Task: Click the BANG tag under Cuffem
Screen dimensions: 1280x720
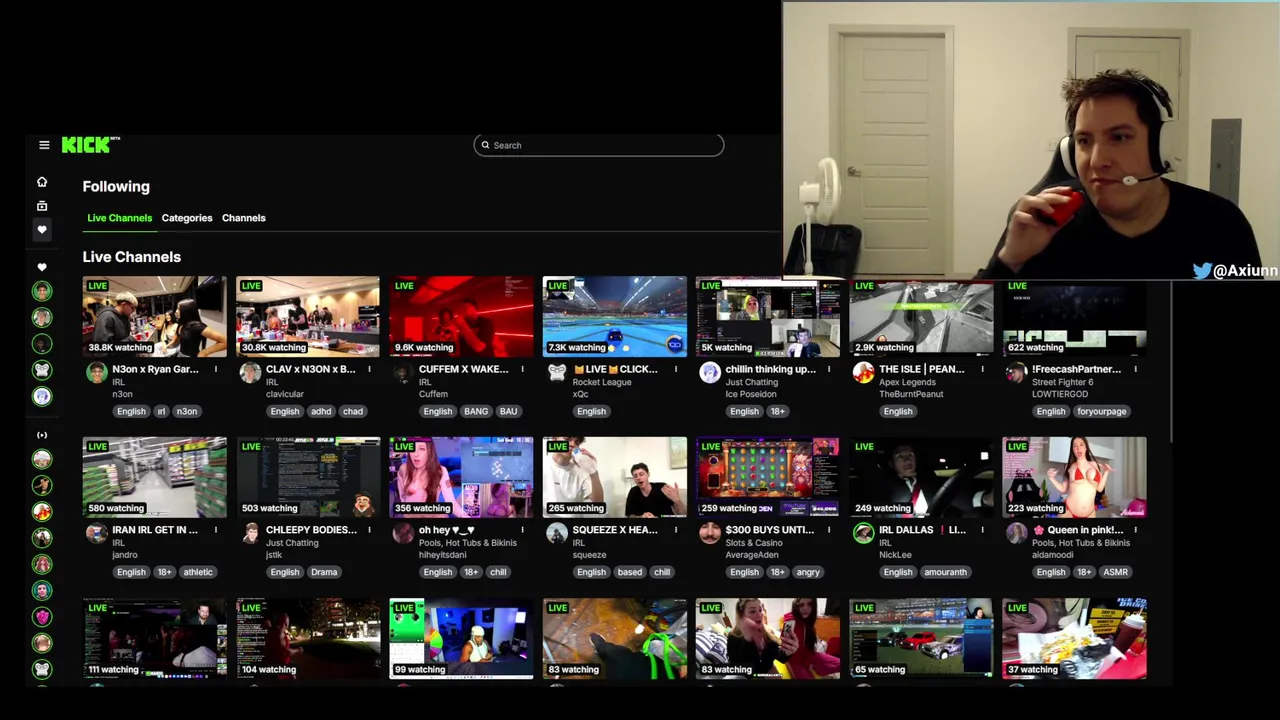Action: pos(476,411)
